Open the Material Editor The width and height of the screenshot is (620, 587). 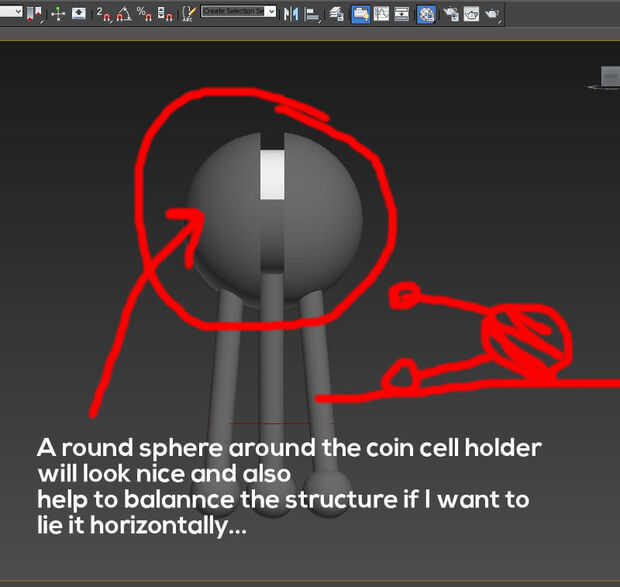click(x=426, y=15)
